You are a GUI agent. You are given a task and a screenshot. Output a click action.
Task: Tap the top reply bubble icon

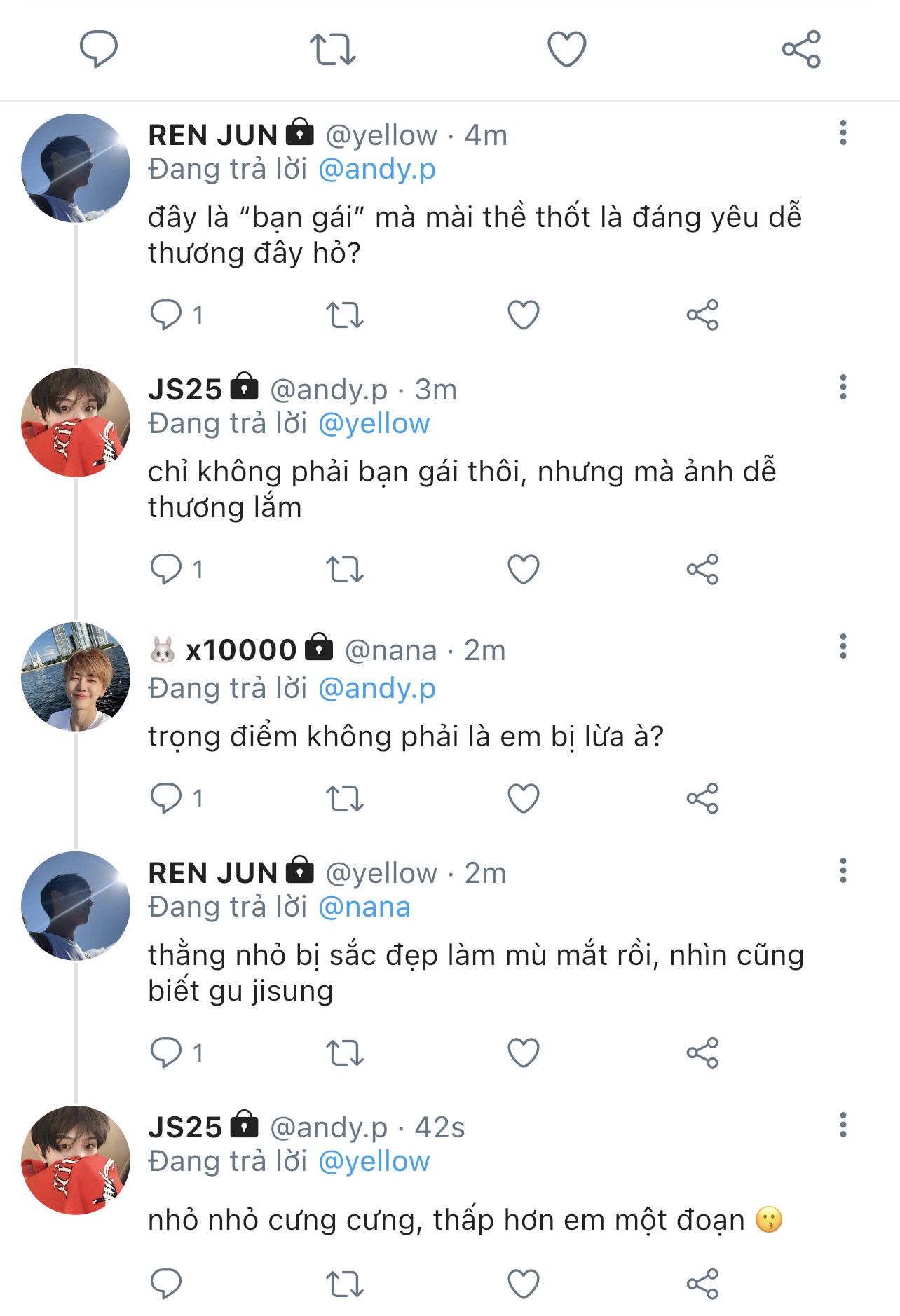pos(99,50)
